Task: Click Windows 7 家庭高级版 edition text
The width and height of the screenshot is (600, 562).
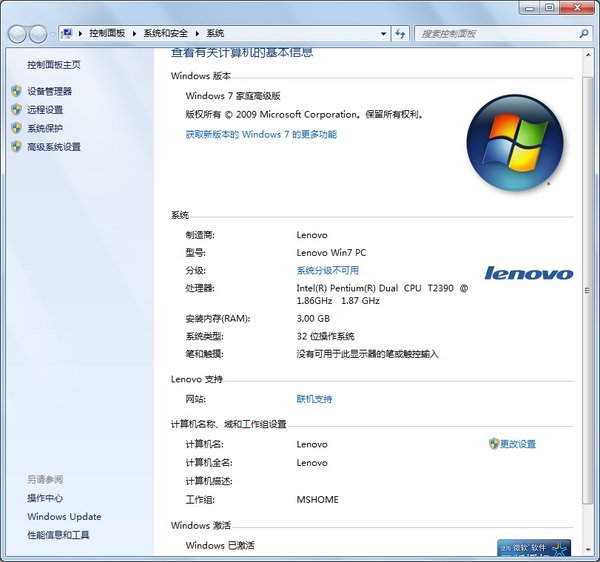Action: (x=233, y=96)
